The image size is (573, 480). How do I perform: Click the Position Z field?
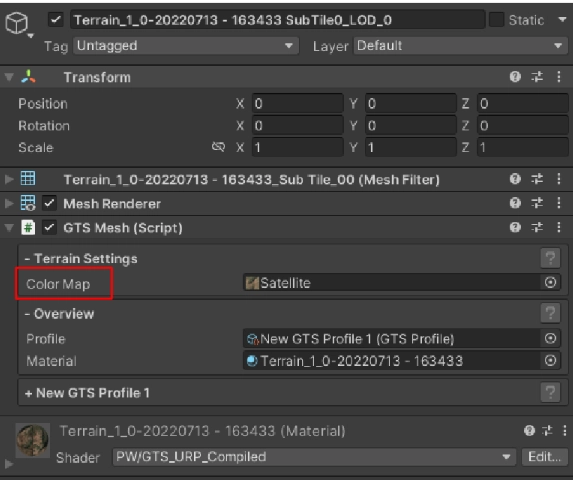523,103
